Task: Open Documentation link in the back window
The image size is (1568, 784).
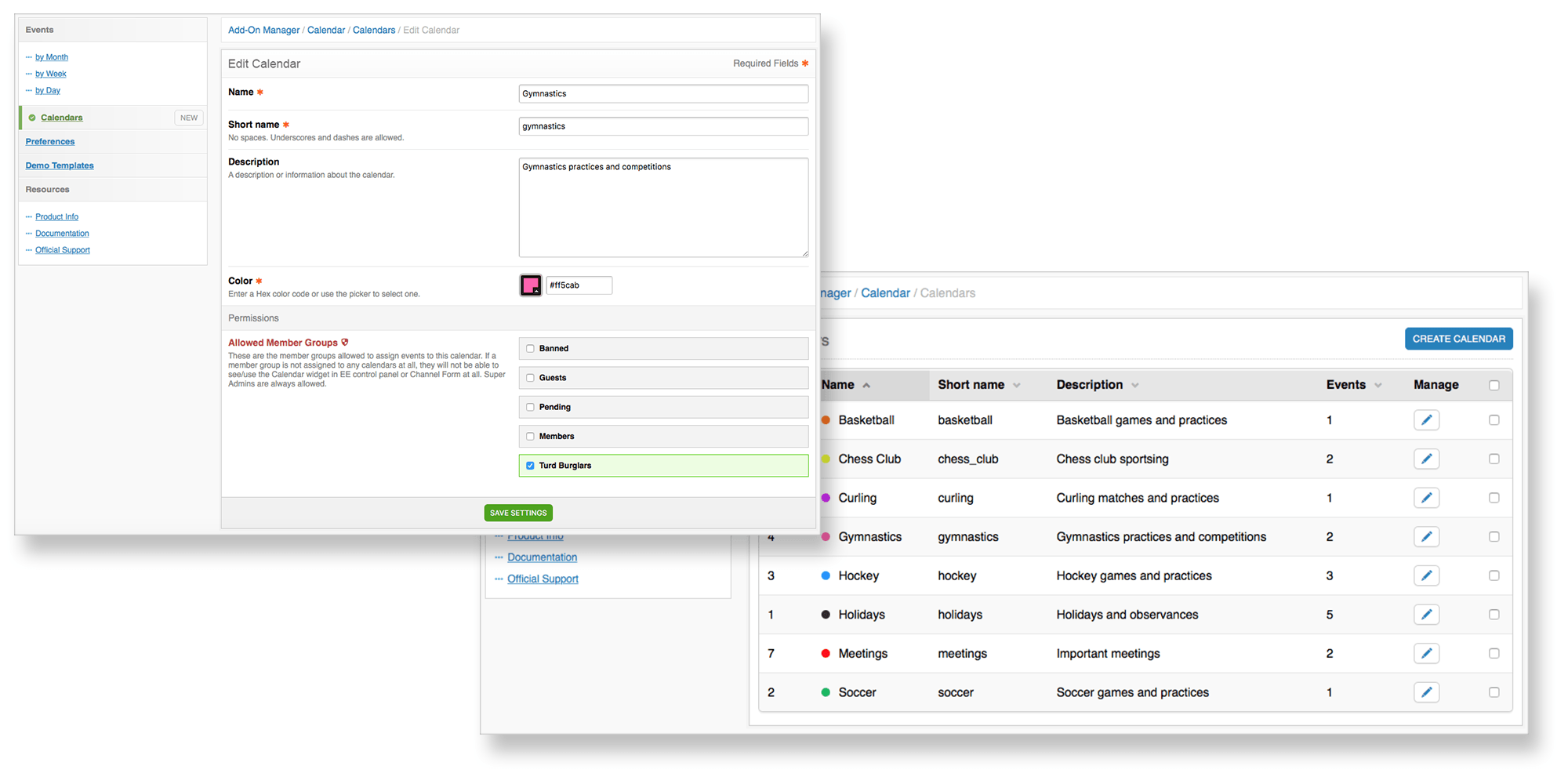Action: (542, 557)
